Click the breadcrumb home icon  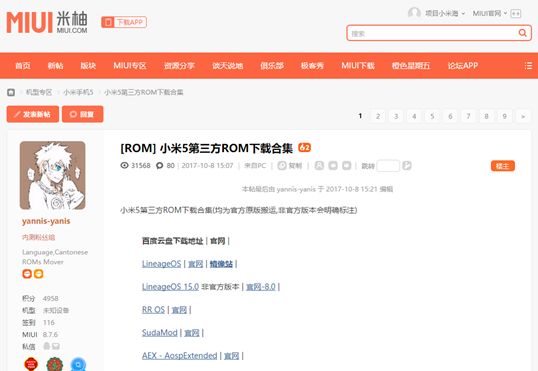[x=11, y=92]
